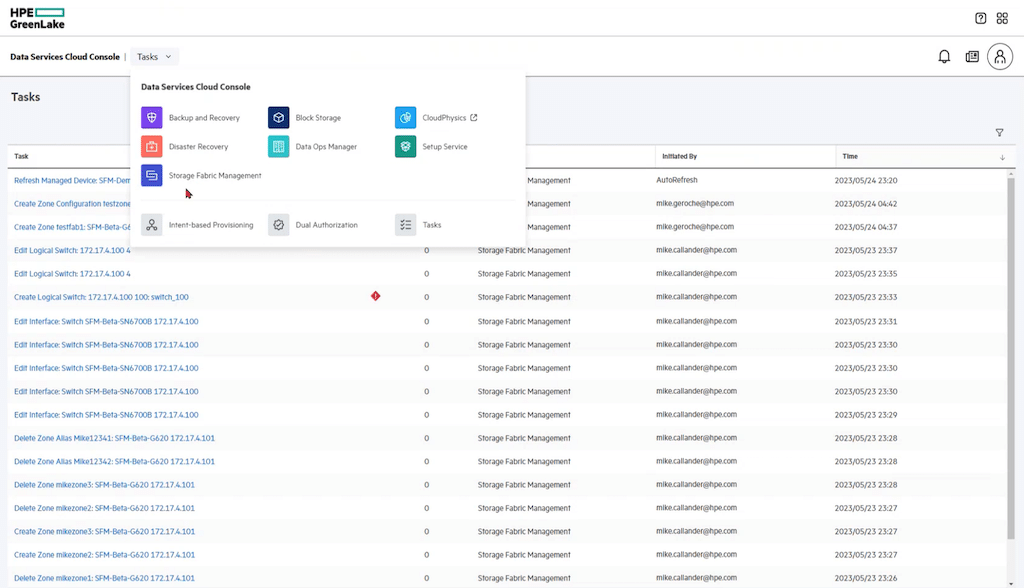Click the Task column header
This screenshot has width=1024, height=588.
[x=22, y=157]
